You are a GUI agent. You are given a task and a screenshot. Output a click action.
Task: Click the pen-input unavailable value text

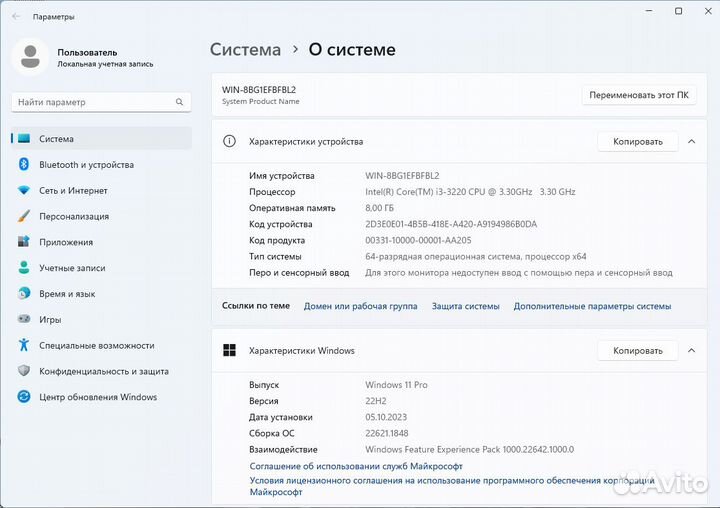[x=519, y=272]
